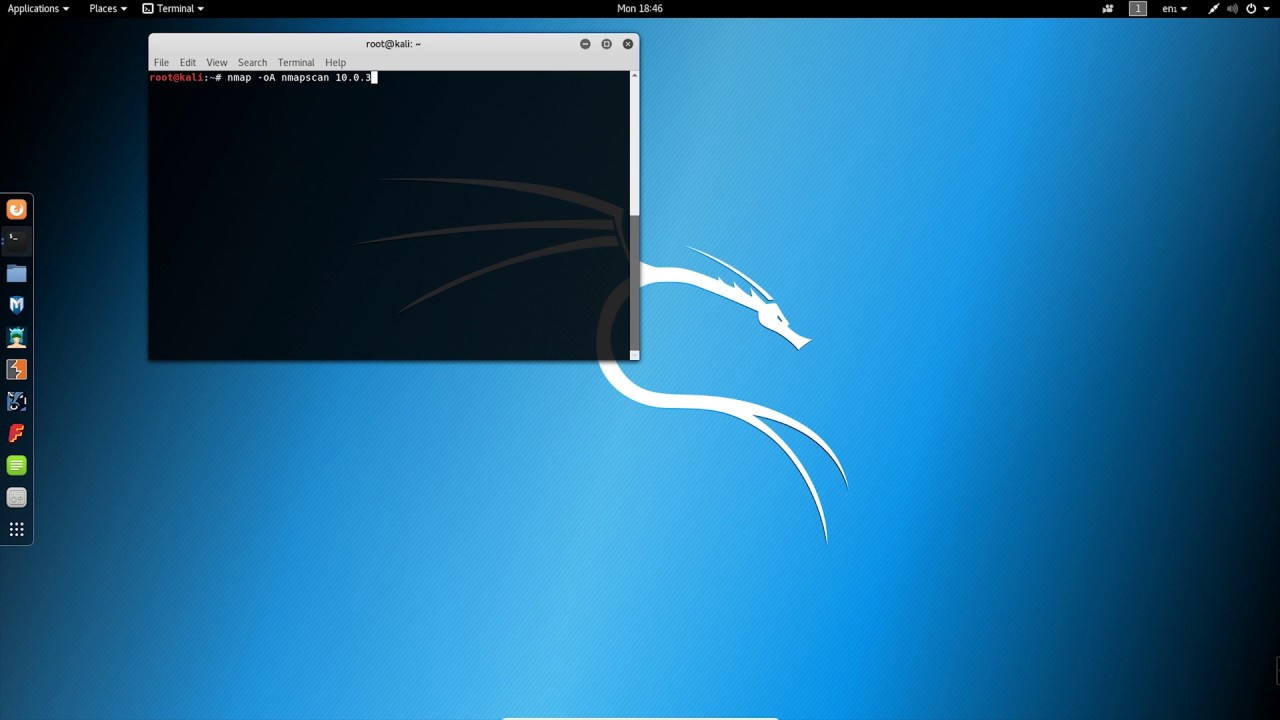The image size is (1280, 720).
Task: Open the Terminal app menu in top bar
Action: tap(173, 8)
